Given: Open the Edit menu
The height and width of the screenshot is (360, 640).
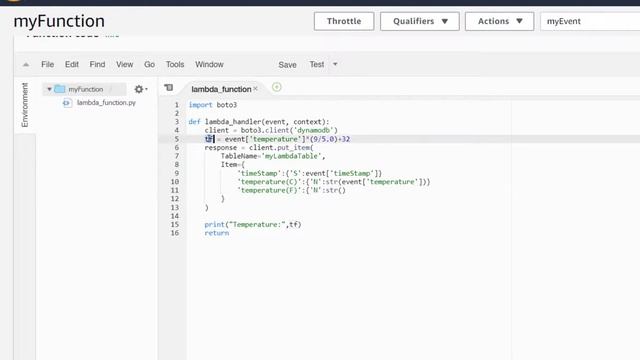Looking at the screenshot, I should point(71,64).
